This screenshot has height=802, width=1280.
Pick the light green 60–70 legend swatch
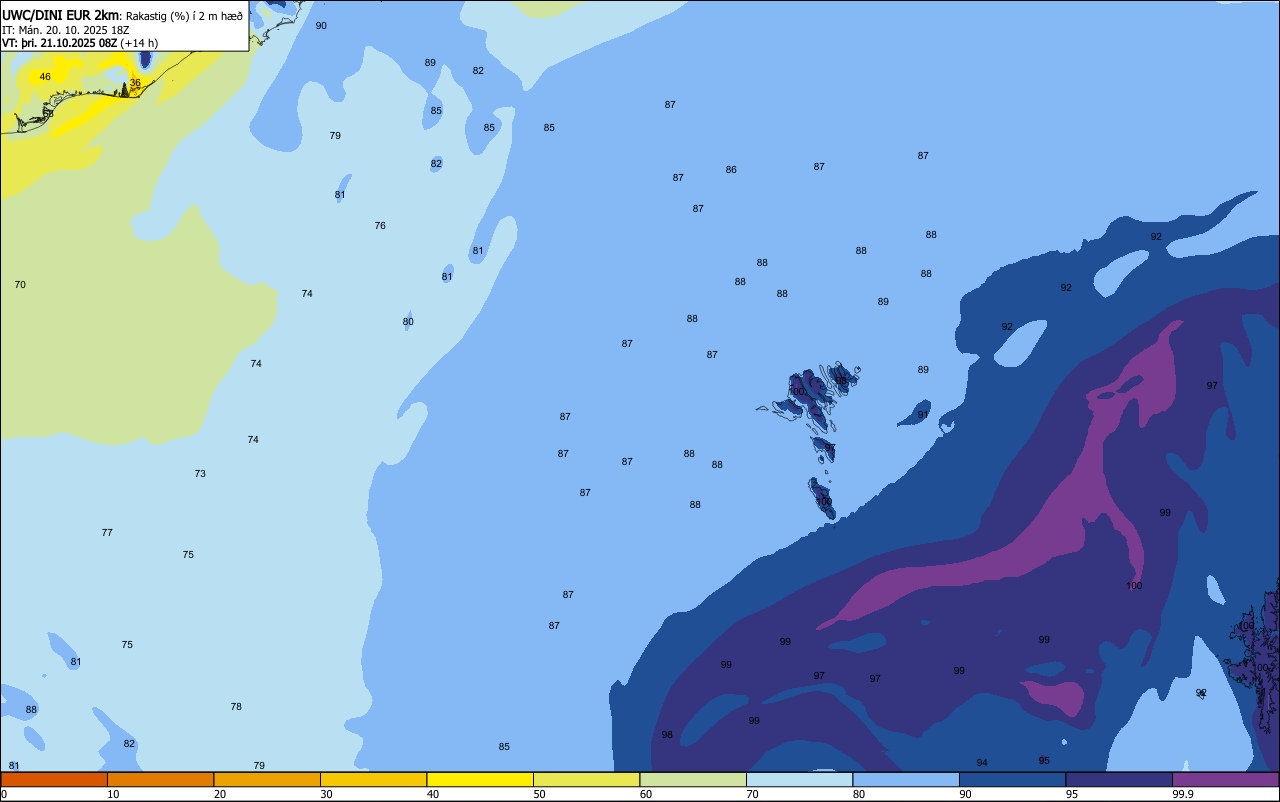pos(693,779)
